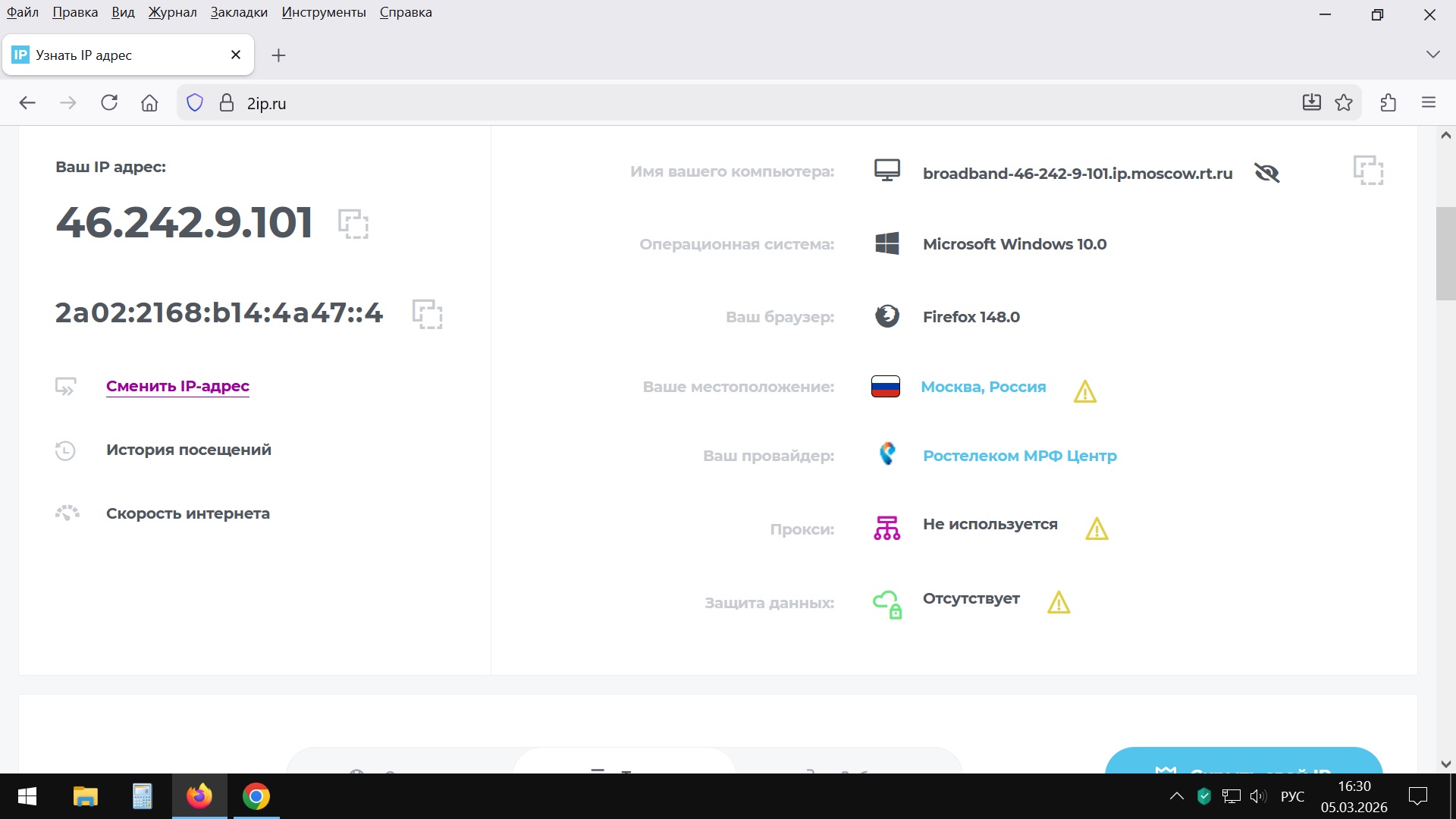This screenshot has height=819, width=1456.
Task: Toggle hostname visibility eye icon
Action: (1266, 173)
